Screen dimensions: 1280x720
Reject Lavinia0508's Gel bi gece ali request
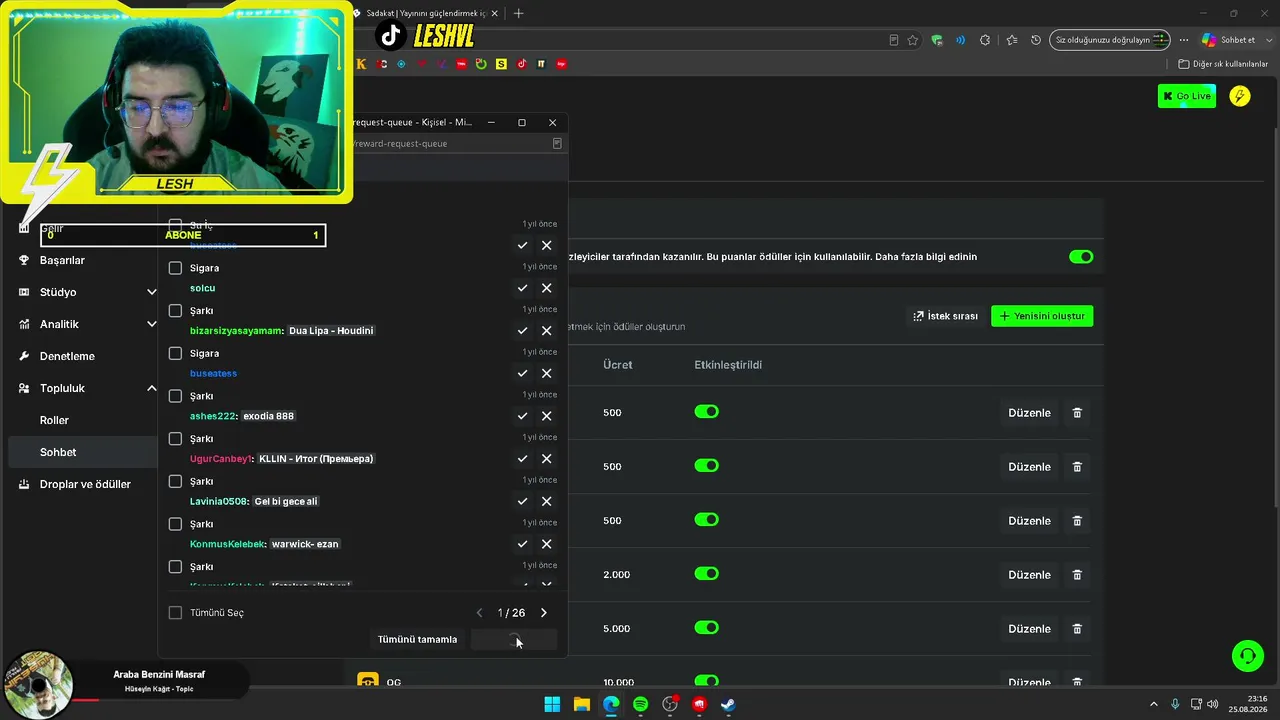pos(546,501)
